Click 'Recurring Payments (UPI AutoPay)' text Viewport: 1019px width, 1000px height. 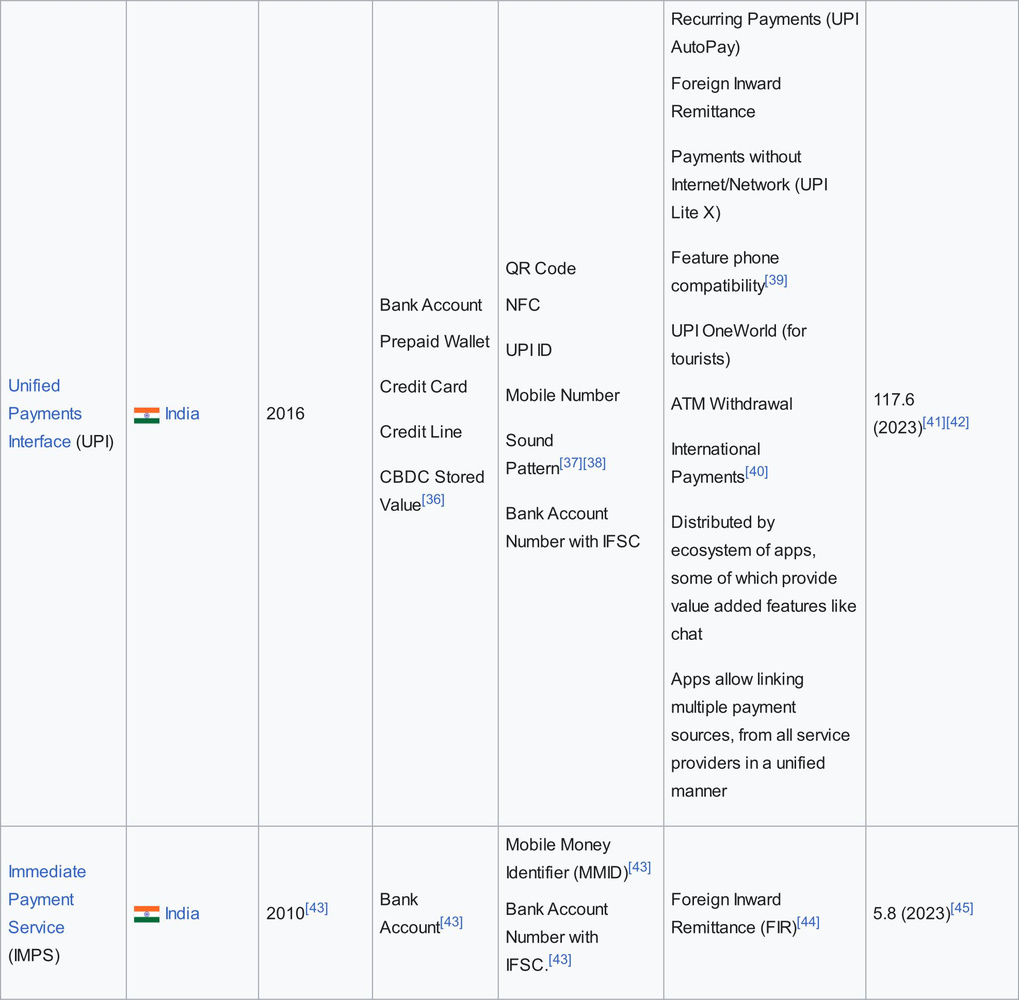tap(764, 33)
